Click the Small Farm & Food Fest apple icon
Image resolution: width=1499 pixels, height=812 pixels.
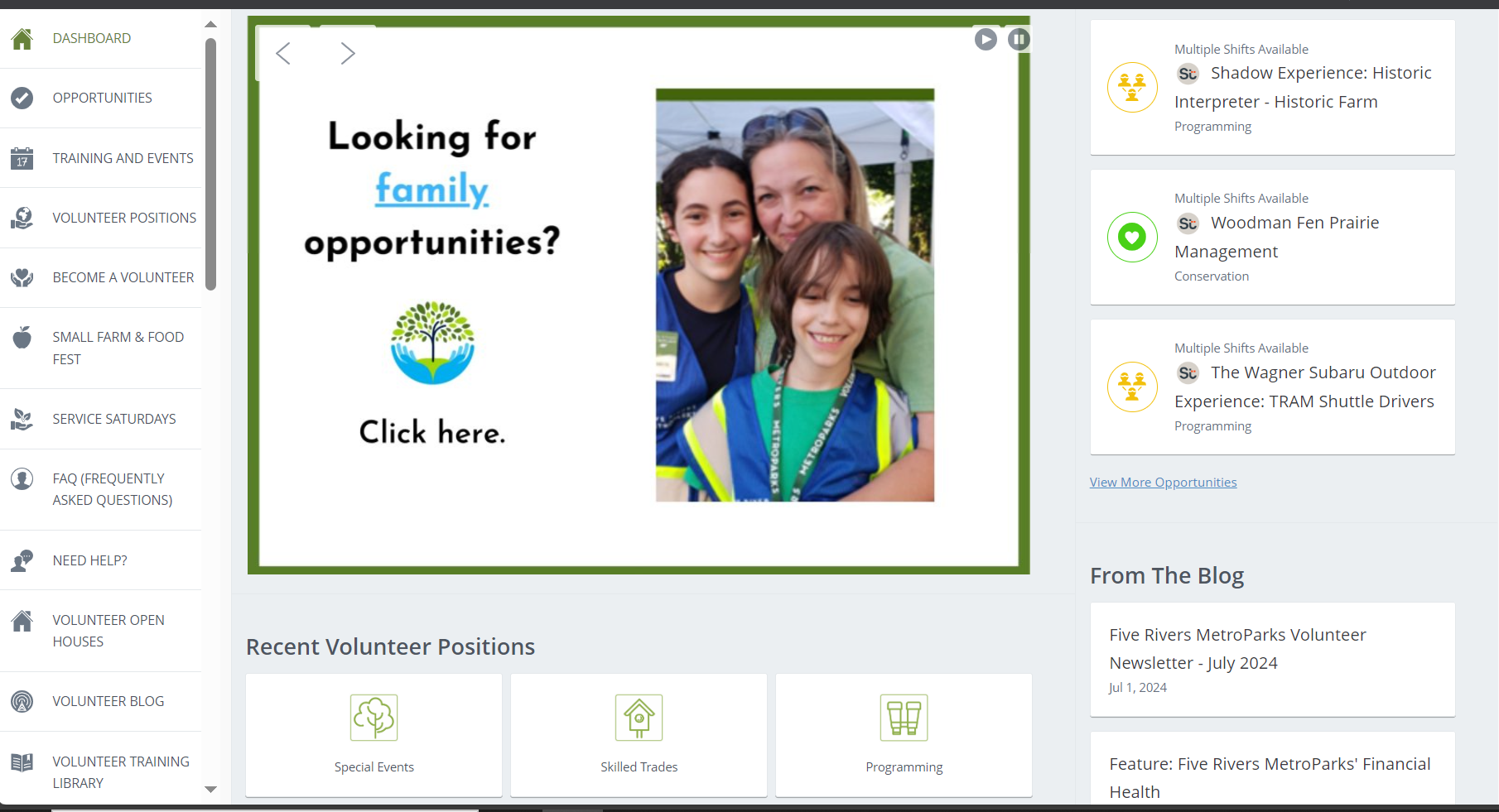(22, 337)
